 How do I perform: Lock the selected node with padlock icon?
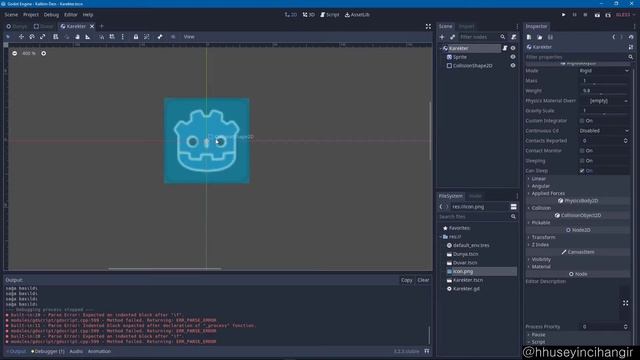click(x=136, y=37)
